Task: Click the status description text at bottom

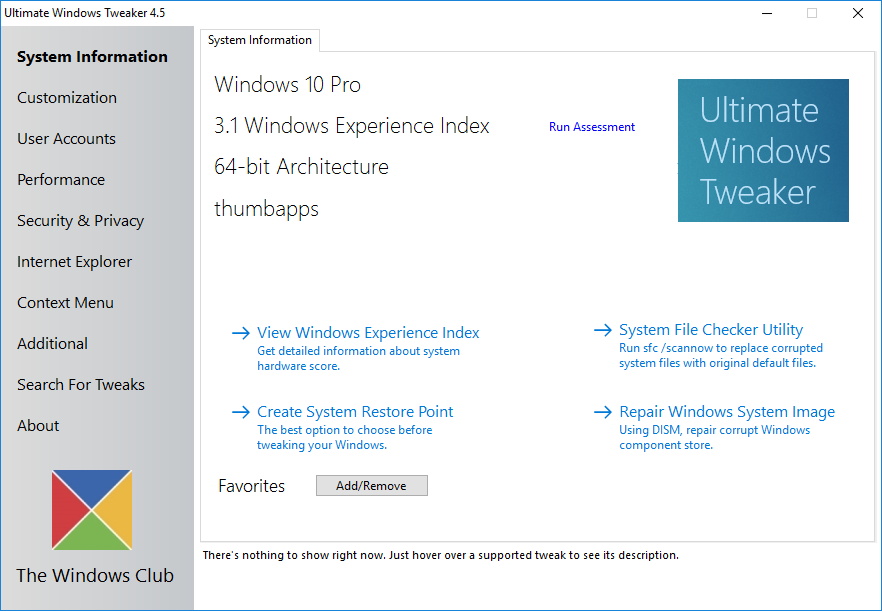Action: [x=440, y=555]
